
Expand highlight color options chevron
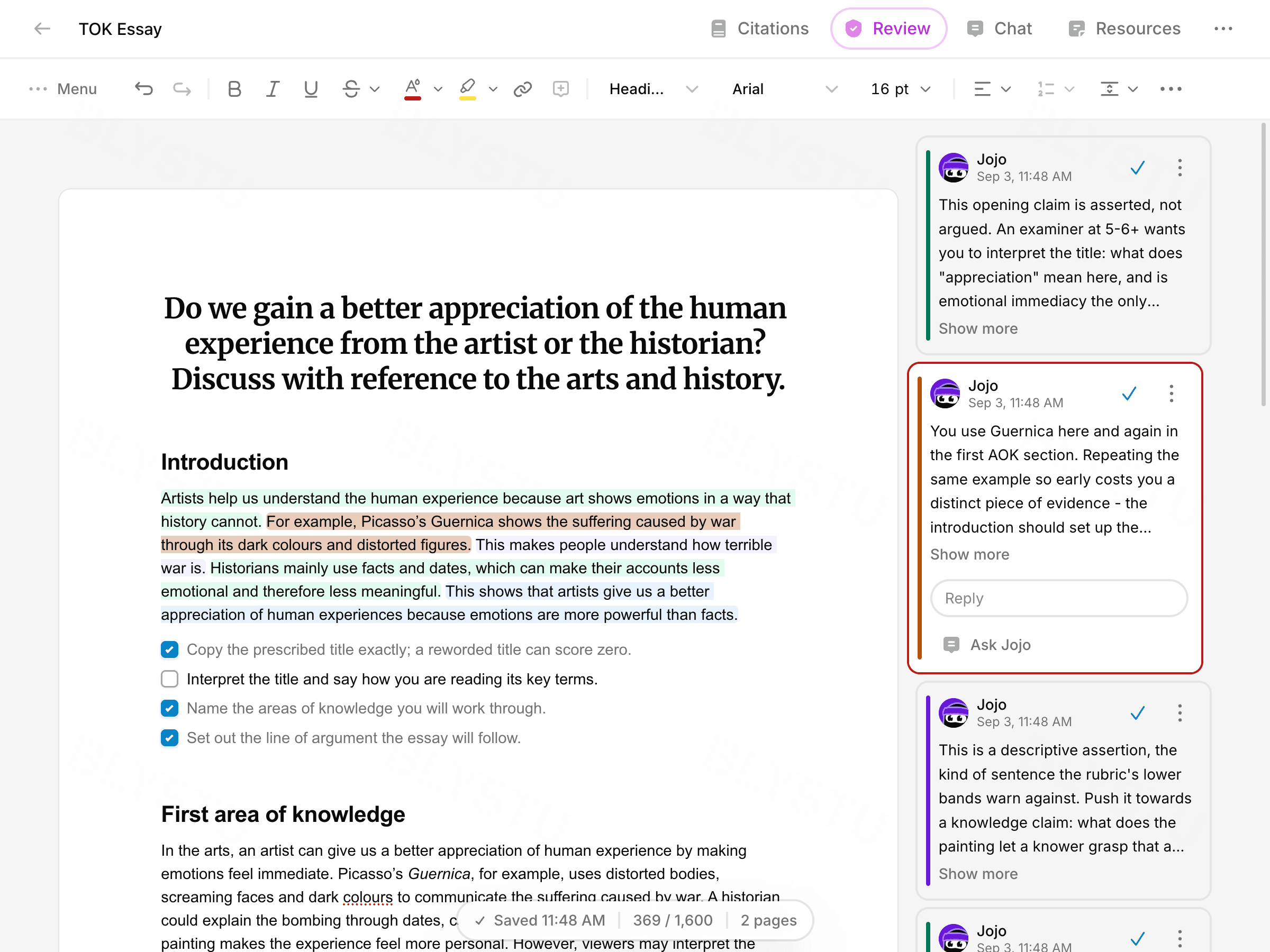pyautogui.click(x=493, y=89)
